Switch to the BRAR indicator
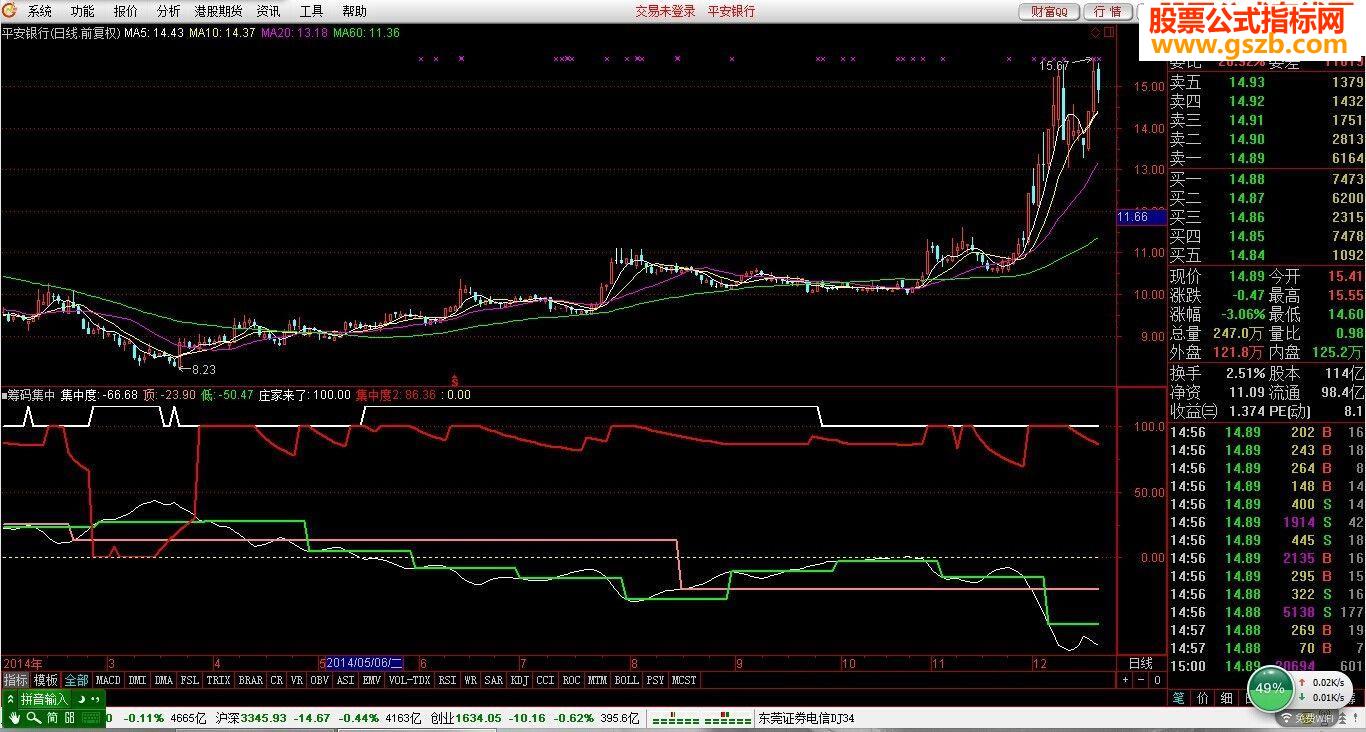 (x=251, y=680)
